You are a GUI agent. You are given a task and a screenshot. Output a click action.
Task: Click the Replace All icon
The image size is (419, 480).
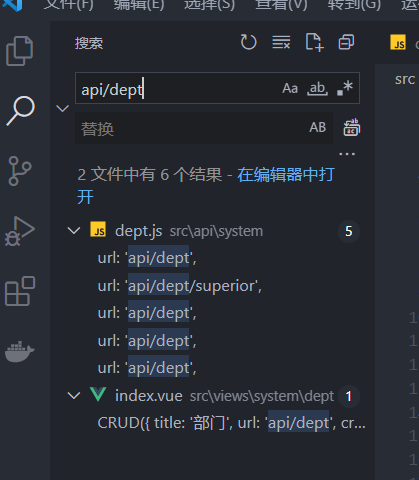click(x=352, y=127)
